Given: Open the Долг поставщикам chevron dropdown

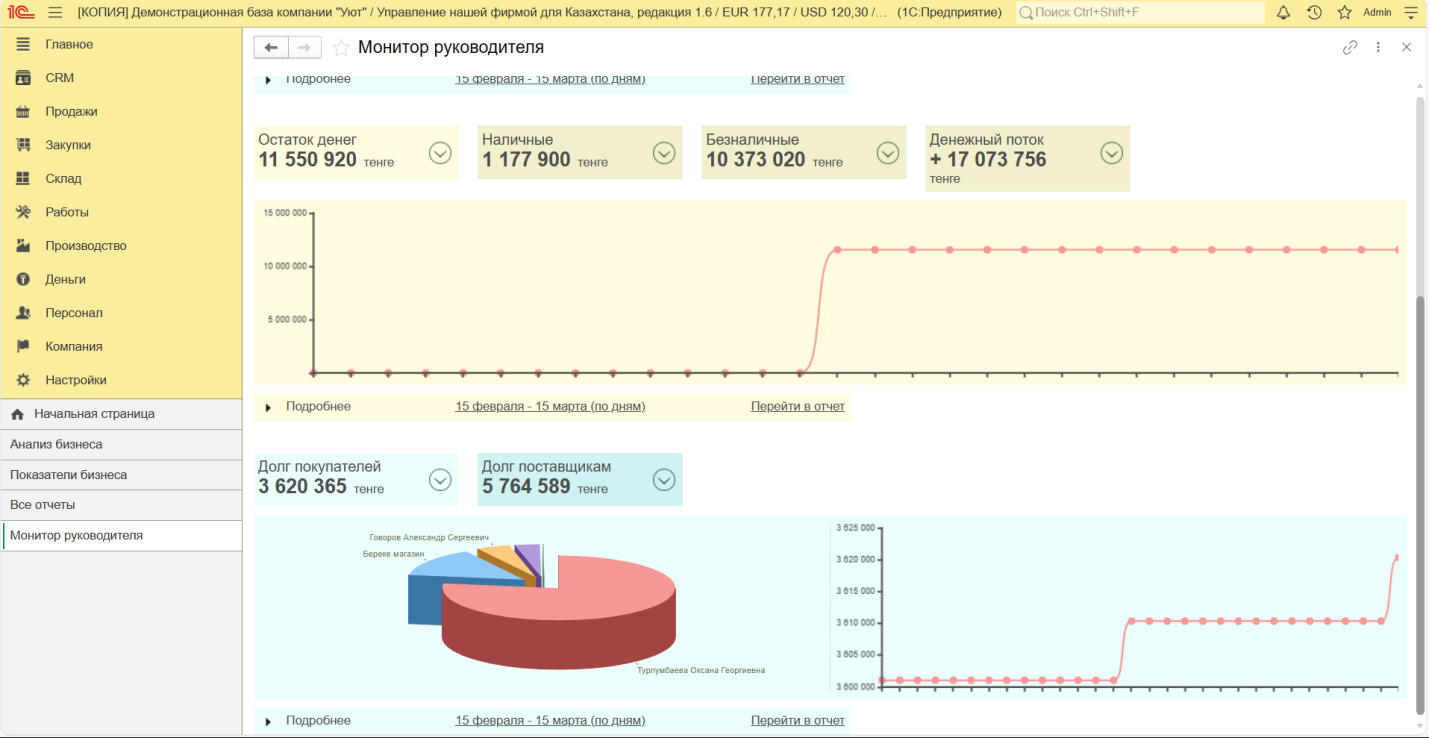Looking at the screenshot, I should [664, 480].
